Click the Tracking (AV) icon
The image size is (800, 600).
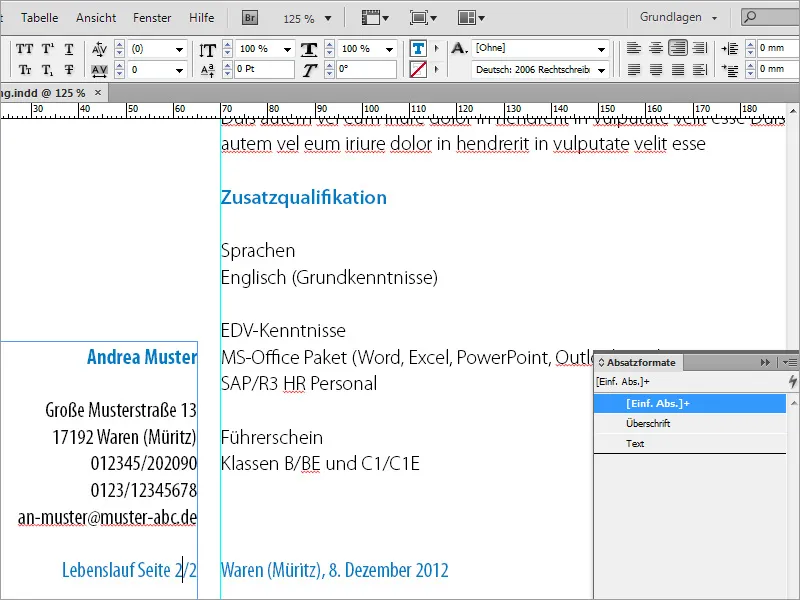[x=99, y=70]
